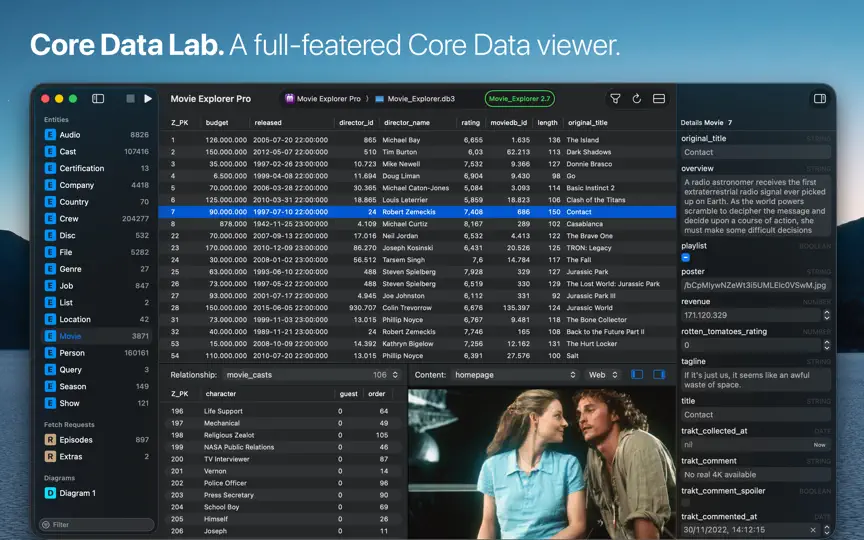Click the Movie_Explorer 2.7 model badge
This screenshot has height=540, width=864.
click(x=520, y=99)
